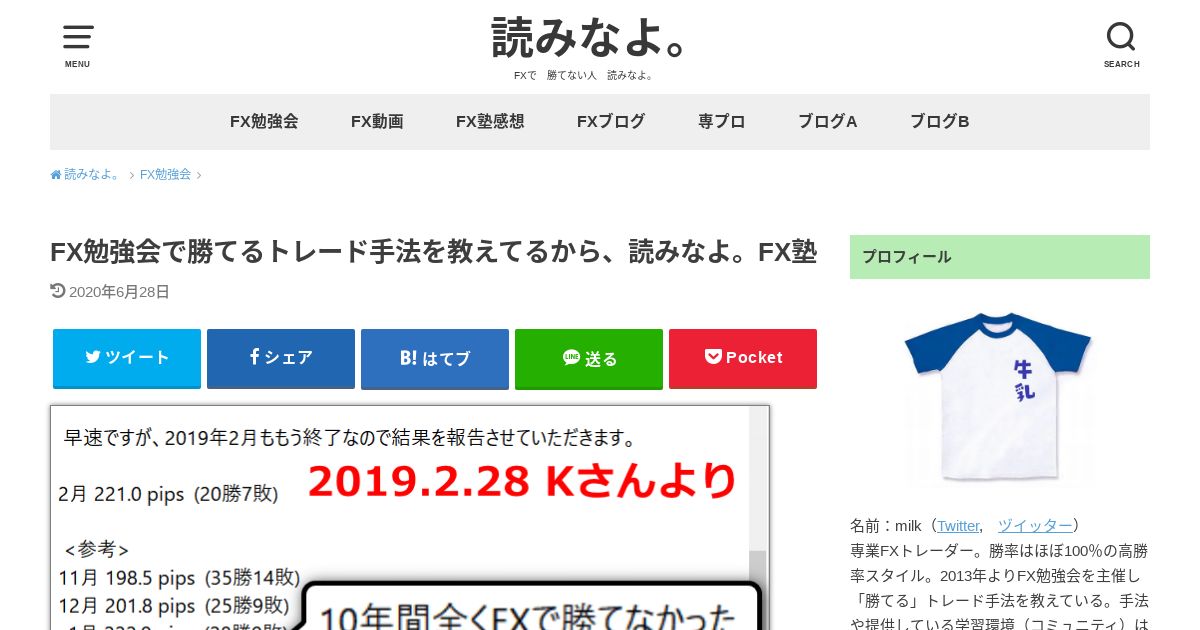This screenshot has height=630, width=1200.
Task: Open the Twitter profile link
Action: pyautogui.click(x=958, y=526)
